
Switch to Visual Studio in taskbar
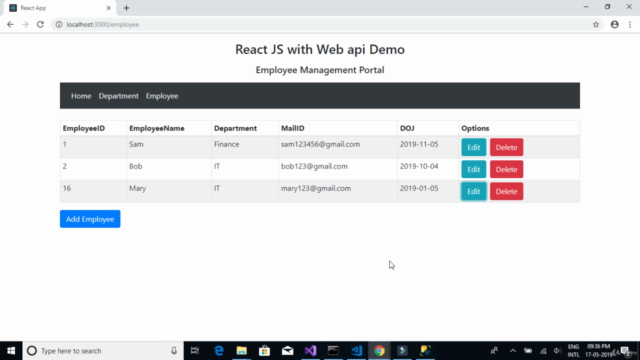tap(310, 351)
